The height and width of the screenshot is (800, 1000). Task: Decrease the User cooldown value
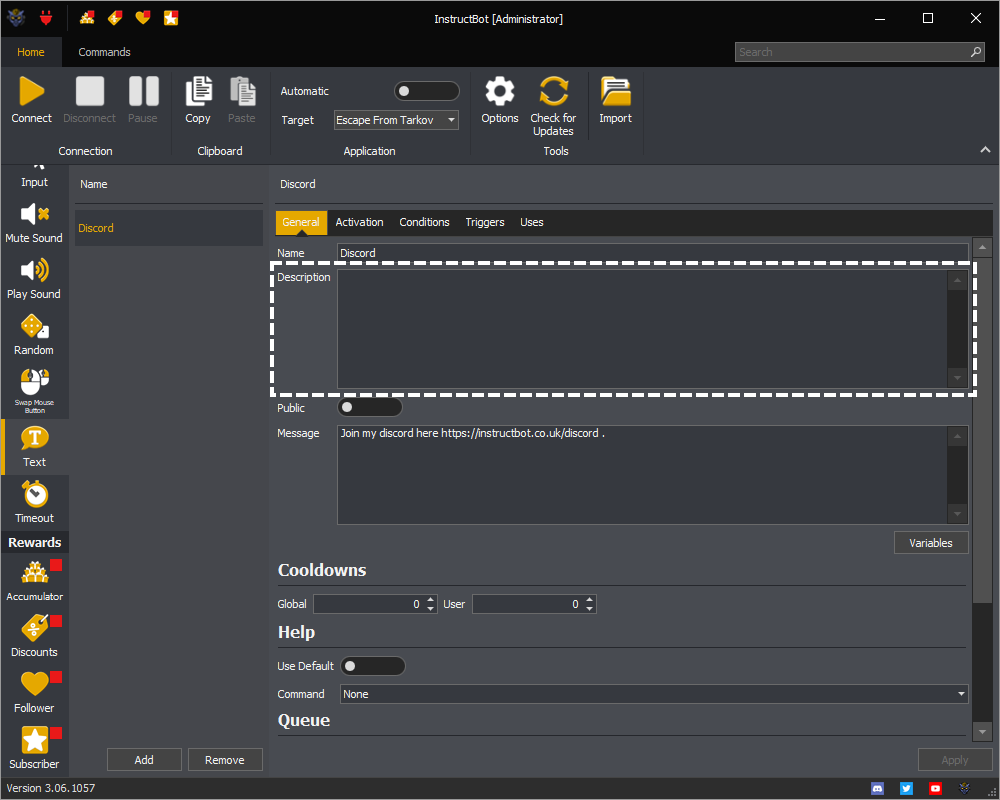pyautogui.click(x=590, y=609)
